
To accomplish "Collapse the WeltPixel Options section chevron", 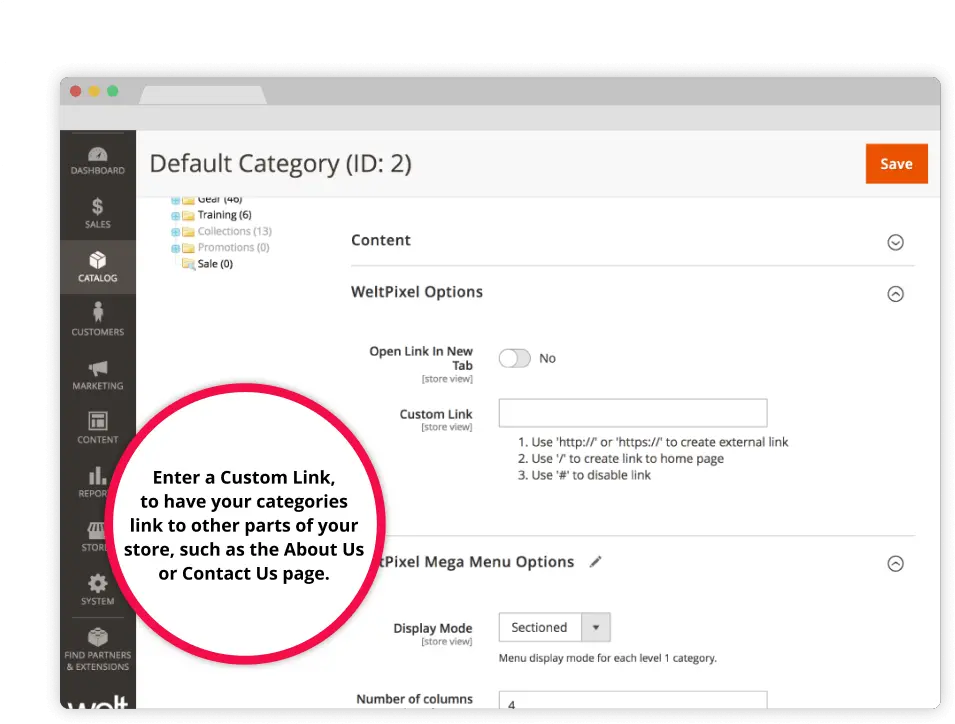I will coord(895,294).
